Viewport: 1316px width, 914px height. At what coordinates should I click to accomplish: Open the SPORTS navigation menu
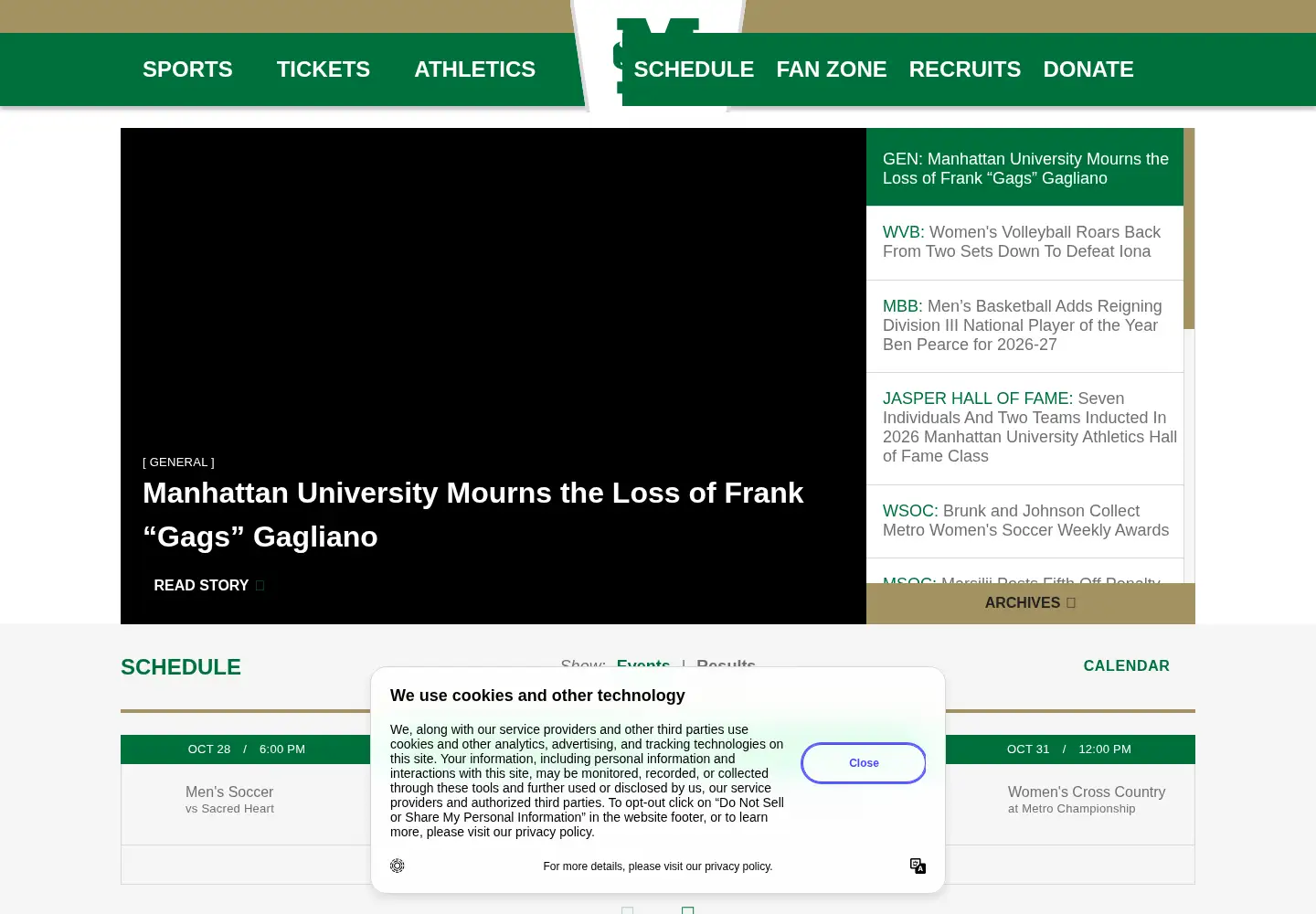pos(187,69)
